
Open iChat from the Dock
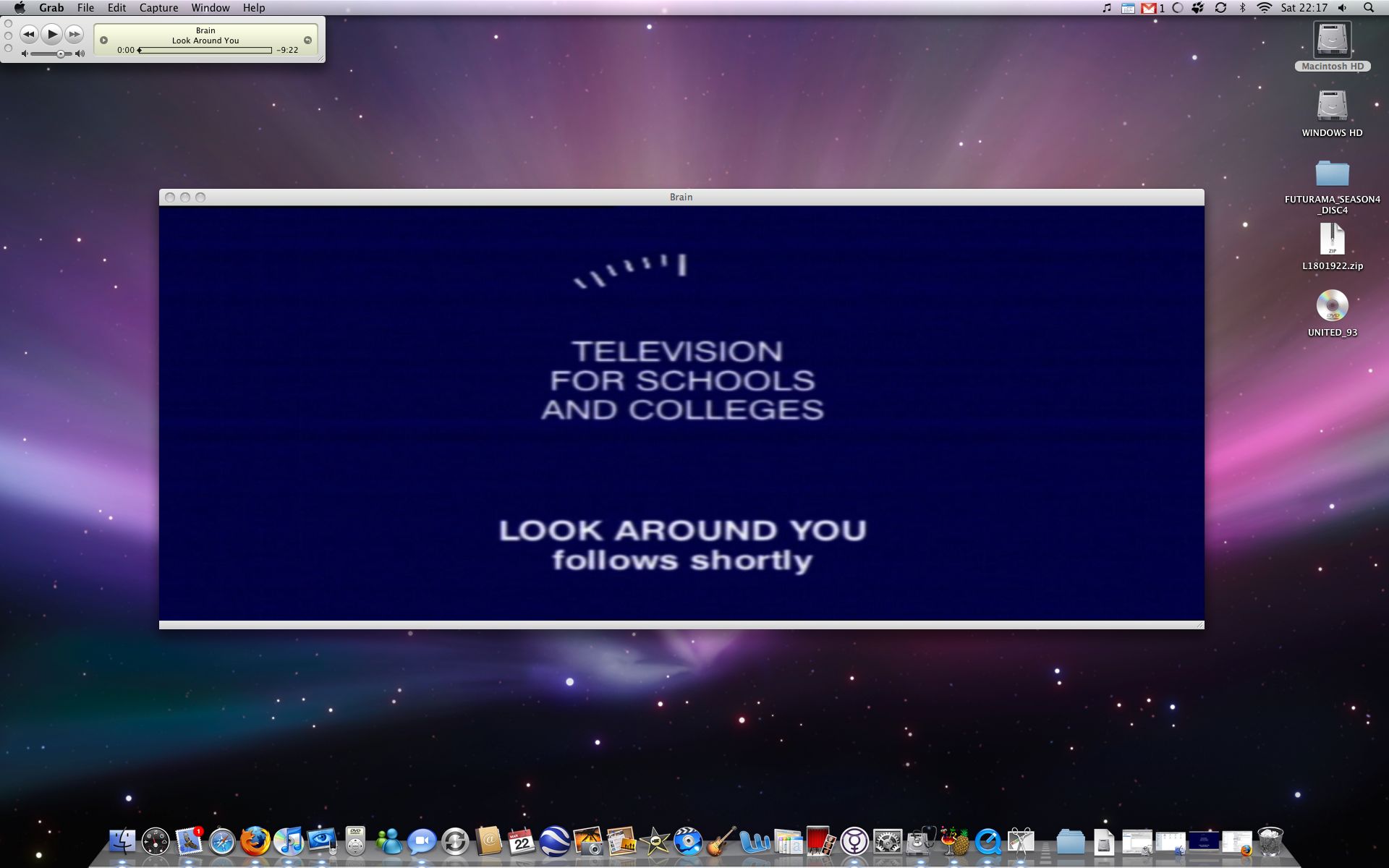tap(422, 842)
